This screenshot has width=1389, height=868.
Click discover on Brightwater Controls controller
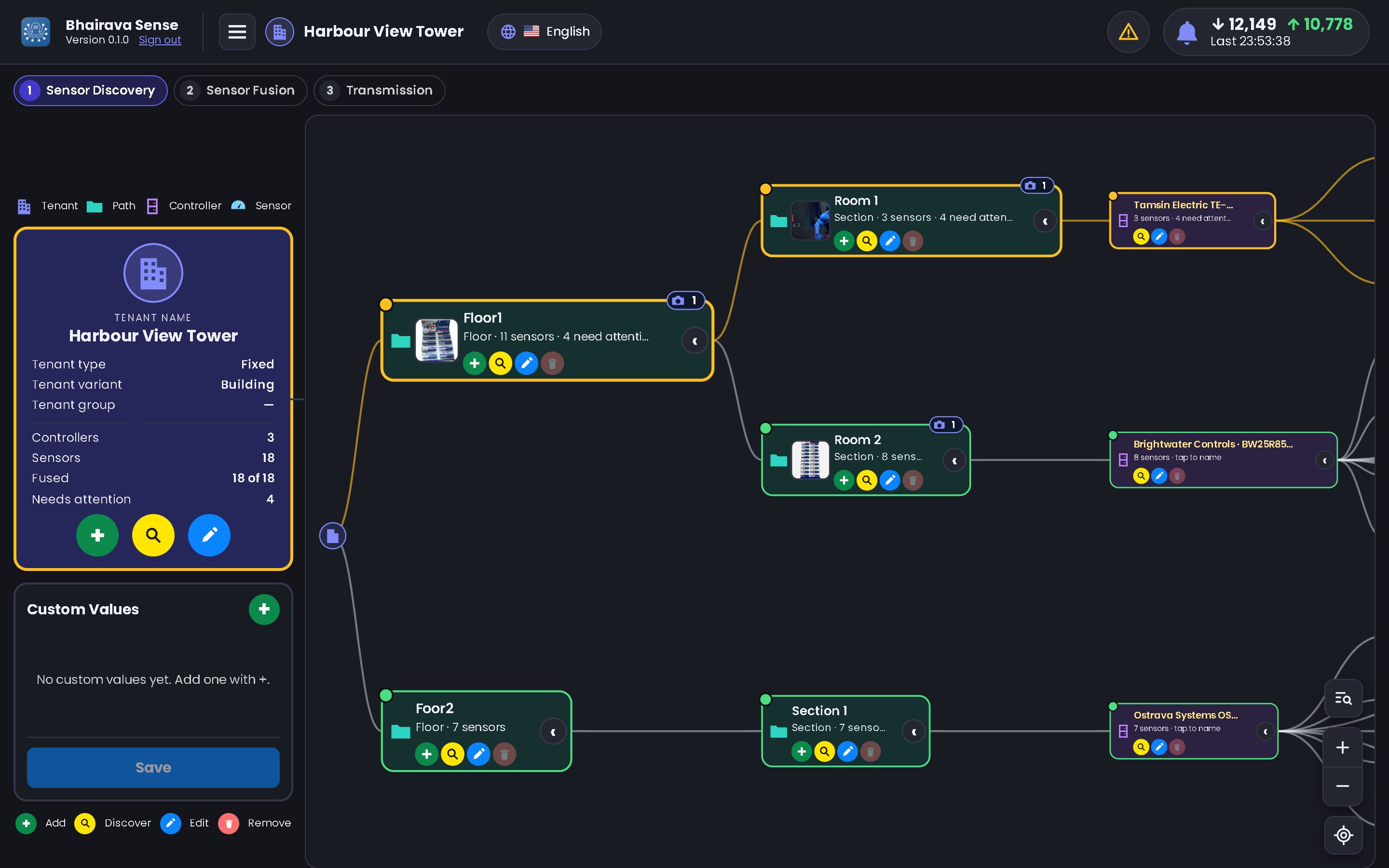click(1141, 476)
